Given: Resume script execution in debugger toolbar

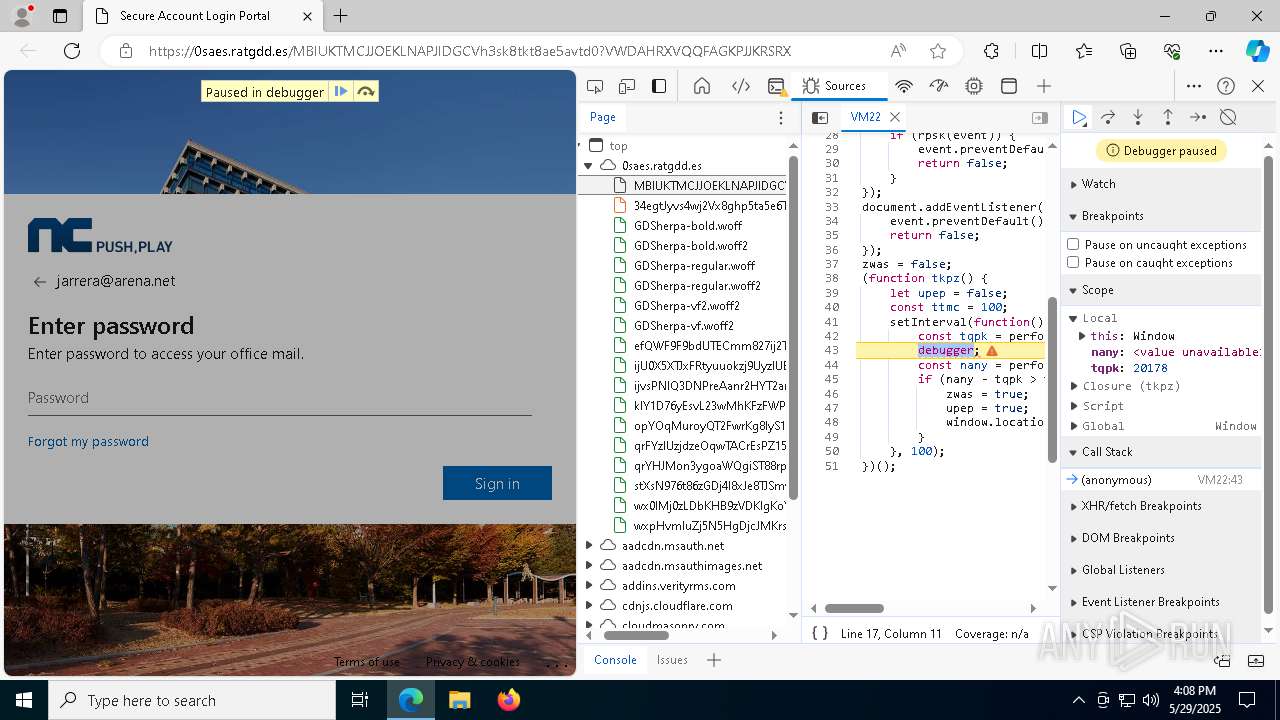Looking at the screenshot, I should (1079, 118).
